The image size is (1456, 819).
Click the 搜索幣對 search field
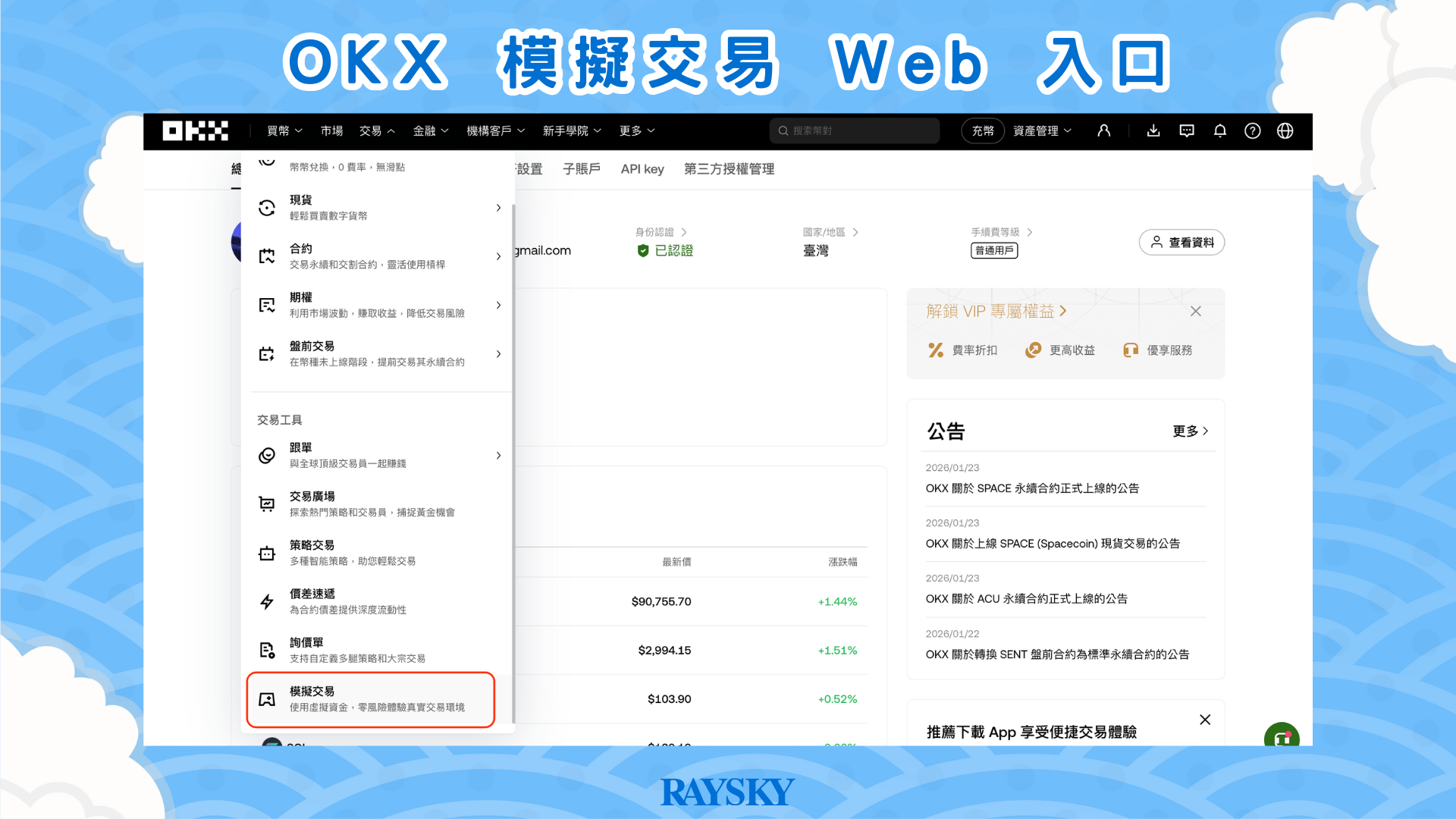(855, 131)
